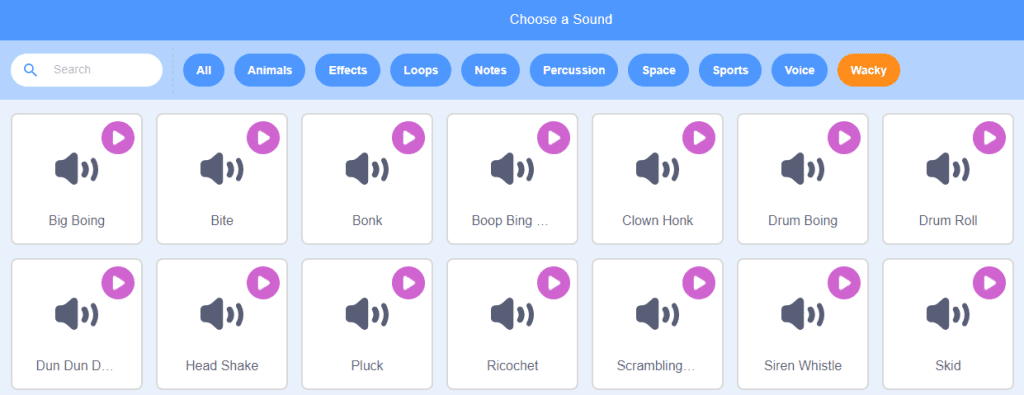
Task: Choose the Voice category filter
Action: point(799,70)
